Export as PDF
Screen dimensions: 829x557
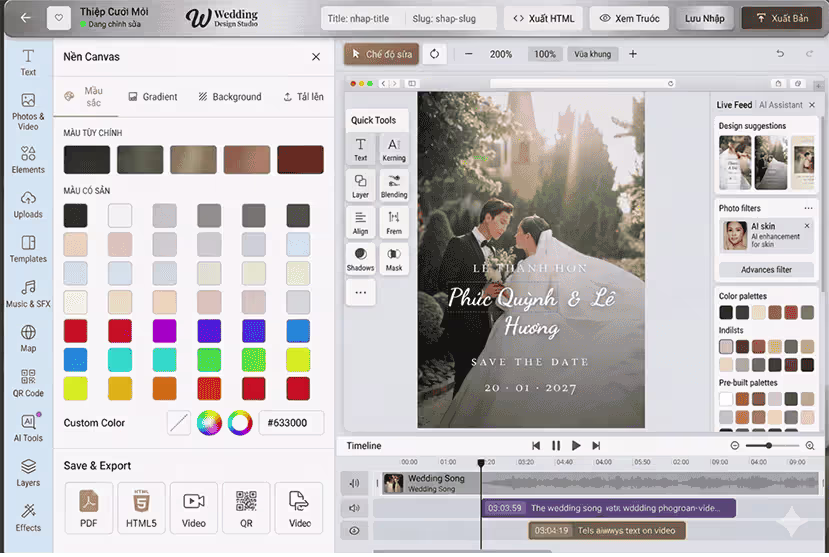89,508
